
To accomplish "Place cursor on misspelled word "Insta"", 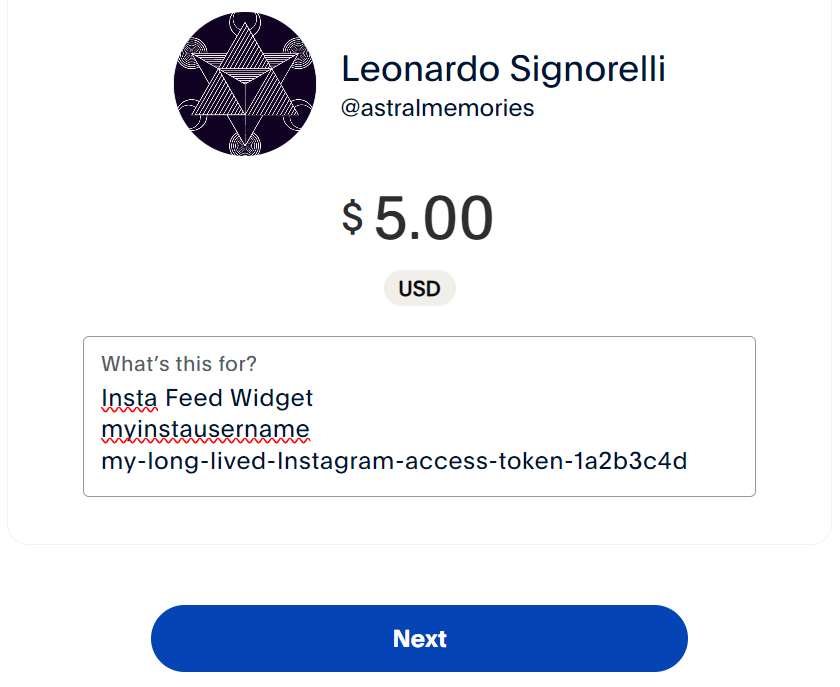I will [x=129, y=398].
